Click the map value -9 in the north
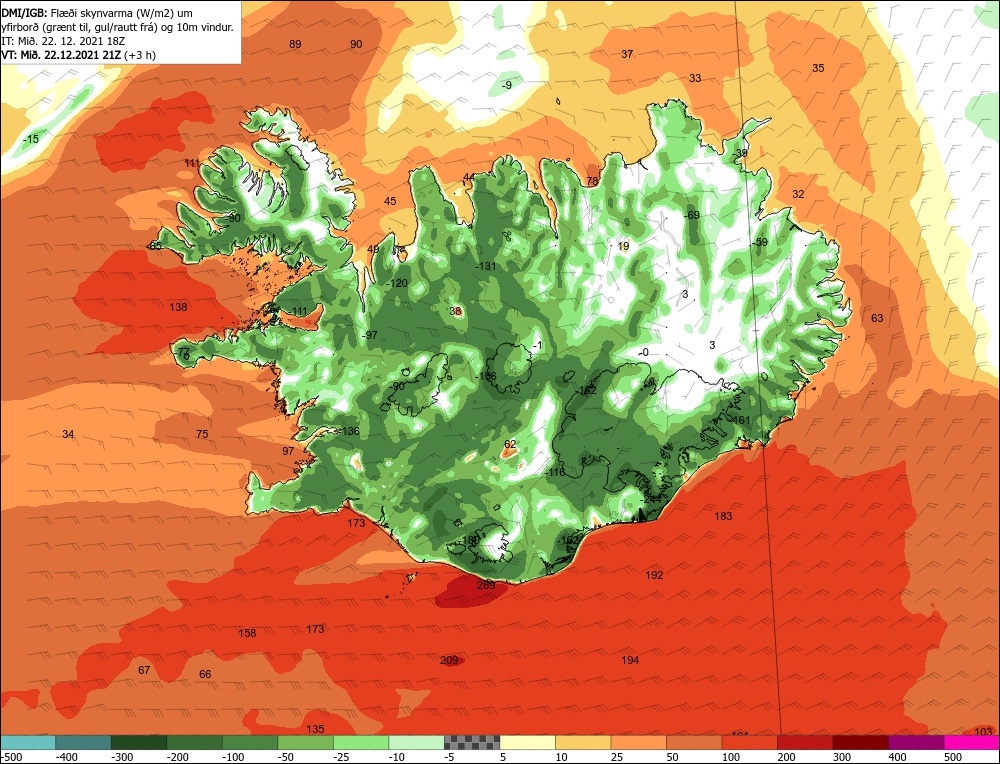 (x=506, y=85)
